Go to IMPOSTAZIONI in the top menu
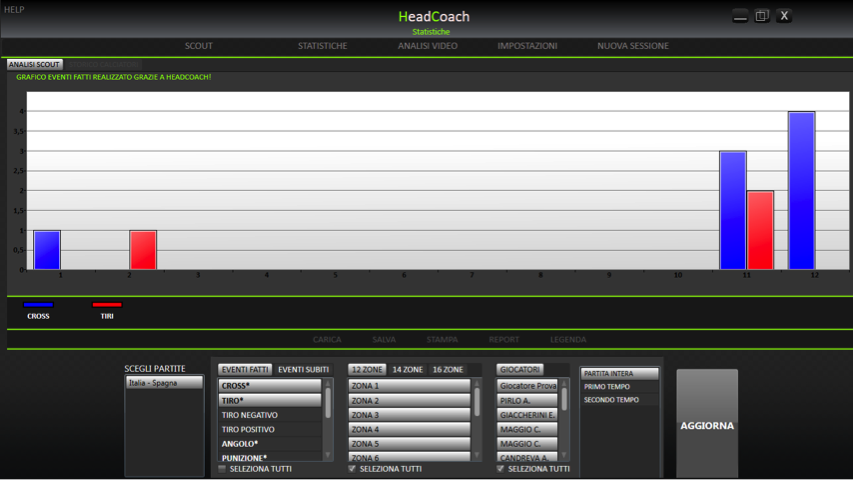Screen dimensions: 854x480 527,46
